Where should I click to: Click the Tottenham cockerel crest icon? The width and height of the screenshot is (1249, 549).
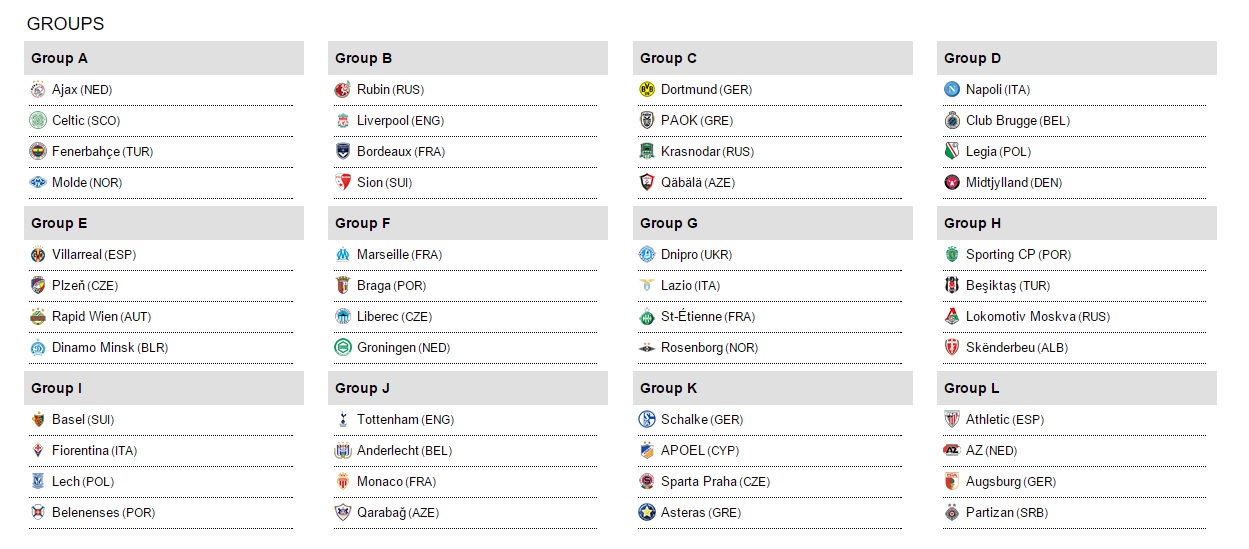pos(342,420)
